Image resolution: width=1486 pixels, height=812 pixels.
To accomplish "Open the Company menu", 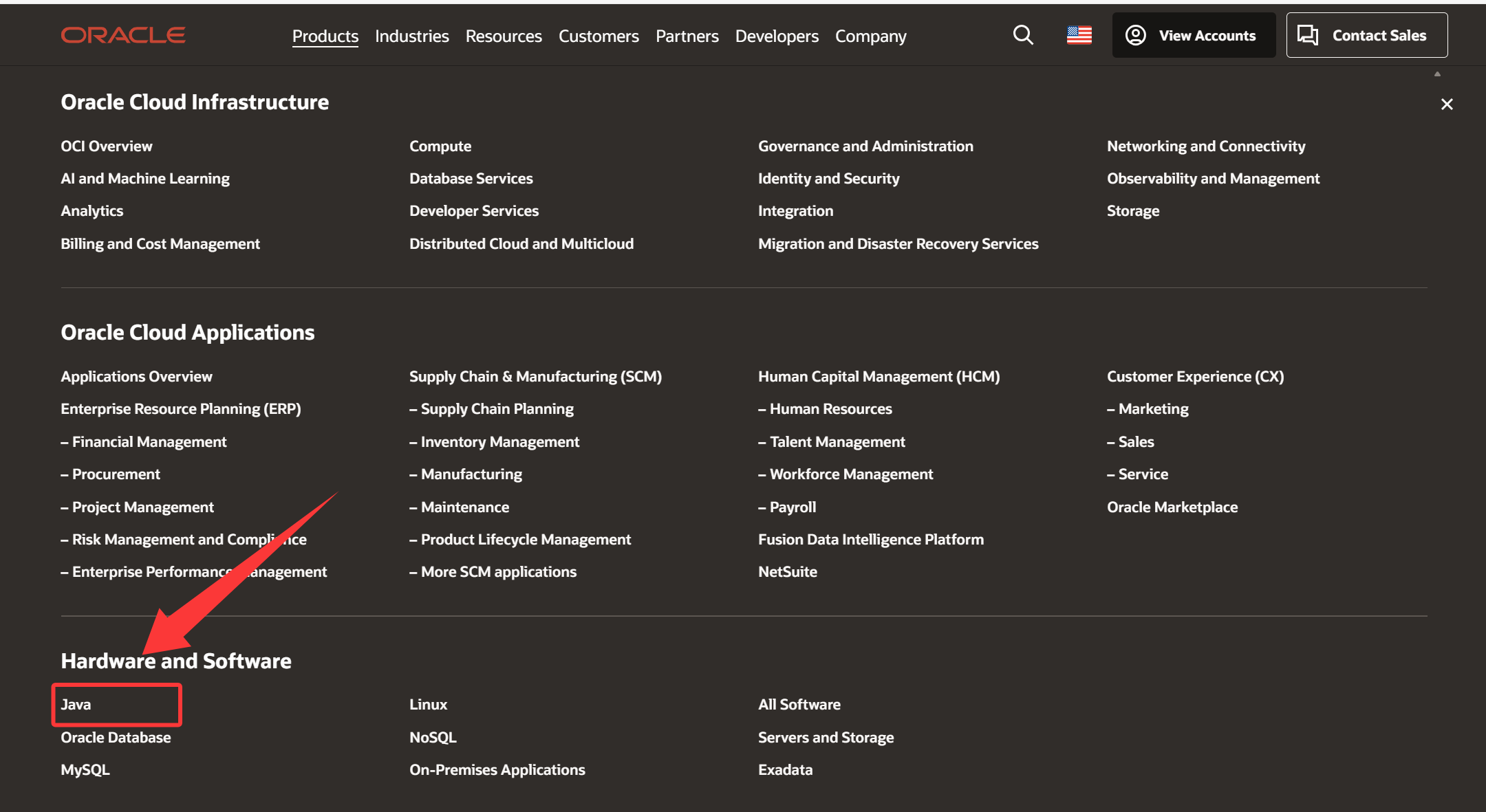I will (x=870, y=36).
